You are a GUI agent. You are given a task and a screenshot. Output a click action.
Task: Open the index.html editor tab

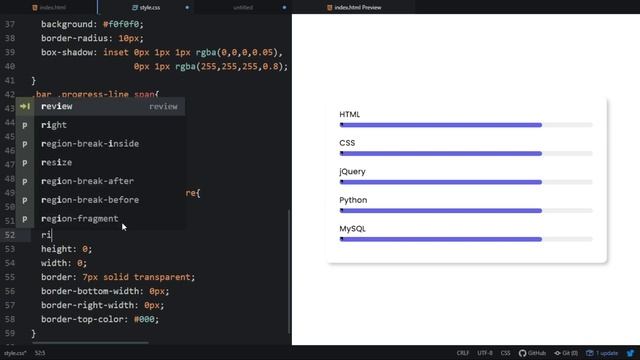pyautogui.click(x=49, y=7)
